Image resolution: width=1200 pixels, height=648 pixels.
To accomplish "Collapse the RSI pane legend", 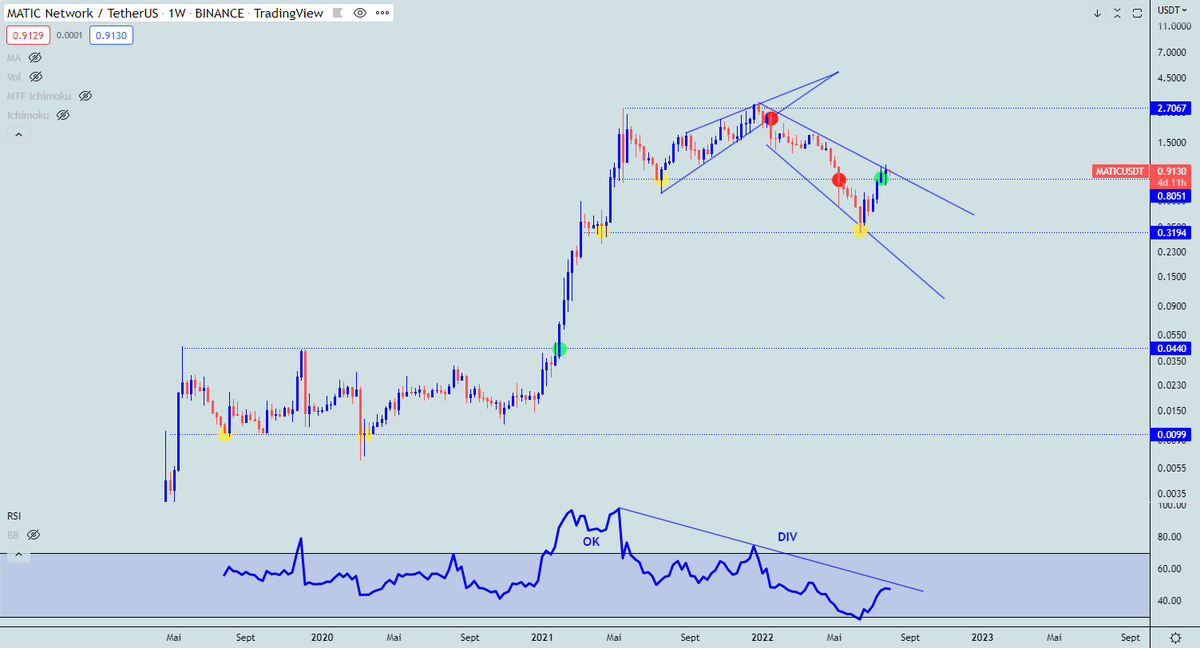I will pos(16,554).
